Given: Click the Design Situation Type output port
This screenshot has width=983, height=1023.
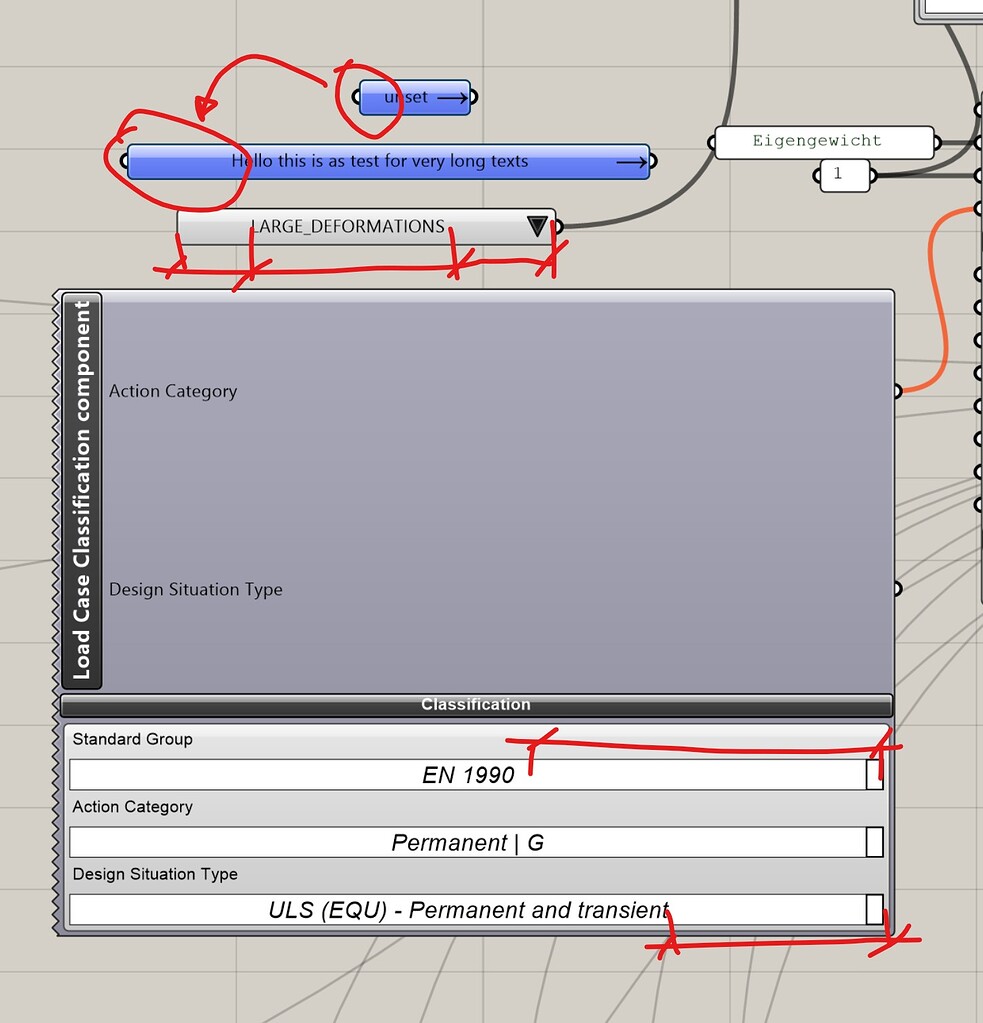Looking at the screenshot, I should coord(897,589).
